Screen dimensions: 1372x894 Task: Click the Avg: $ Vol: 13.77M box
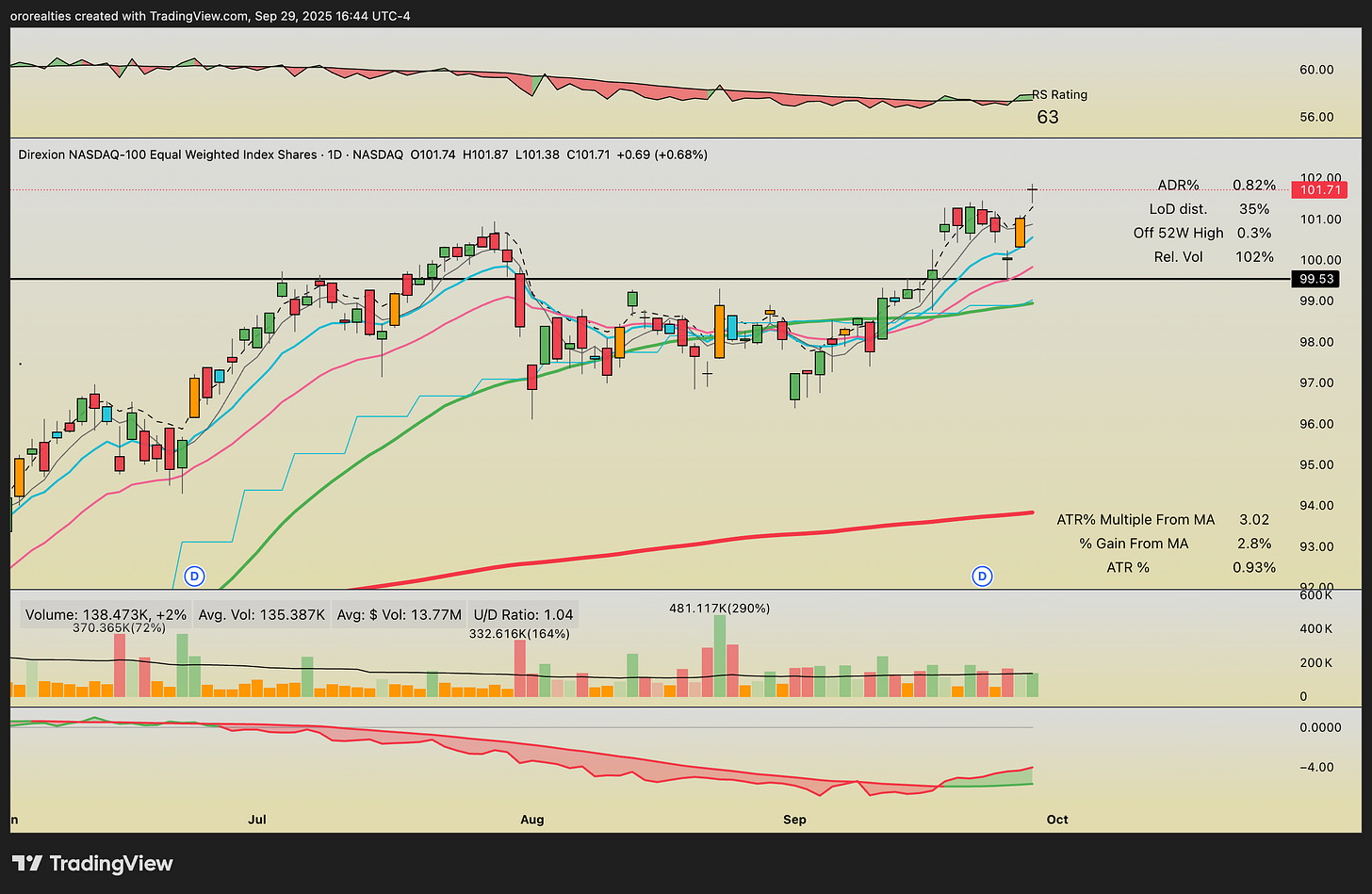coord(399,614)
